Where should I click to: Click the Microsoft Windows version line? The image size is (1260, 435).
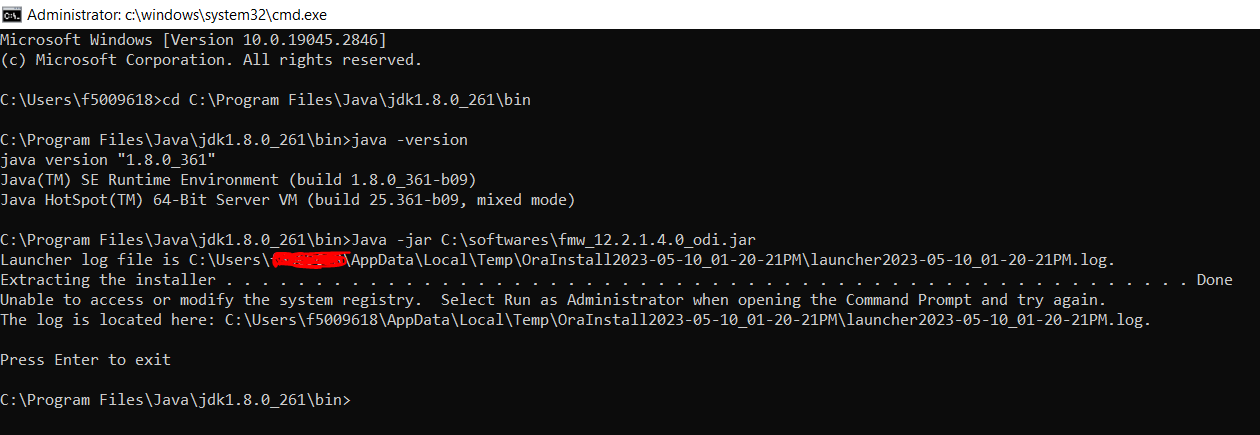(193, 40)
